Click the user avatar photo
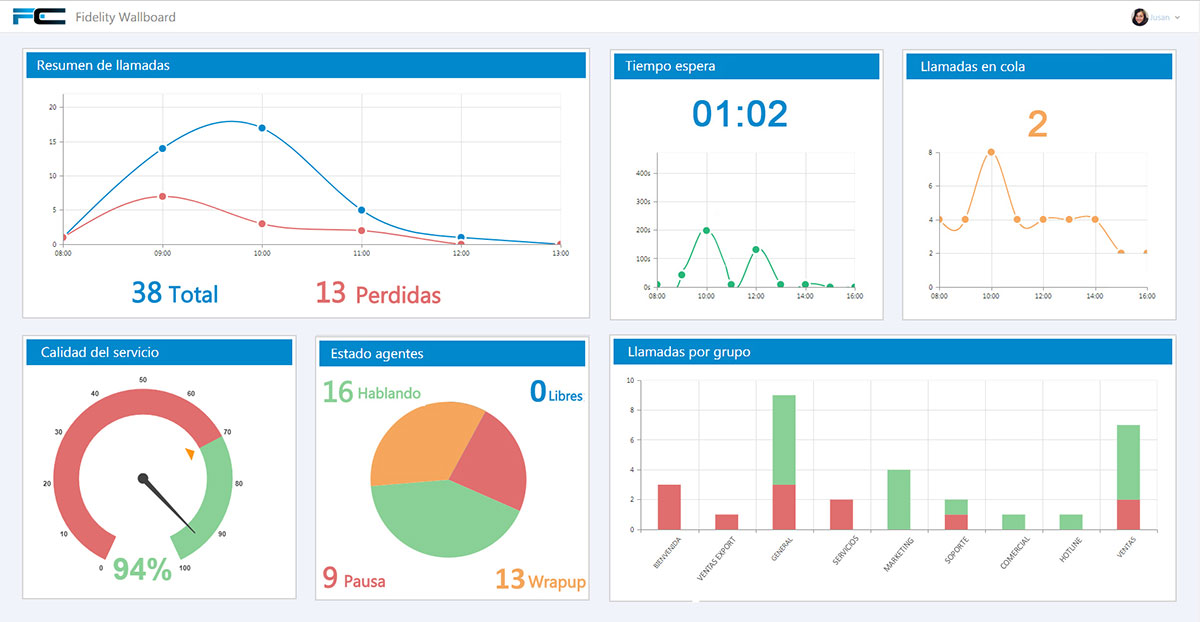Viewport: 1200px width, 622px height. click(1139, 17)
